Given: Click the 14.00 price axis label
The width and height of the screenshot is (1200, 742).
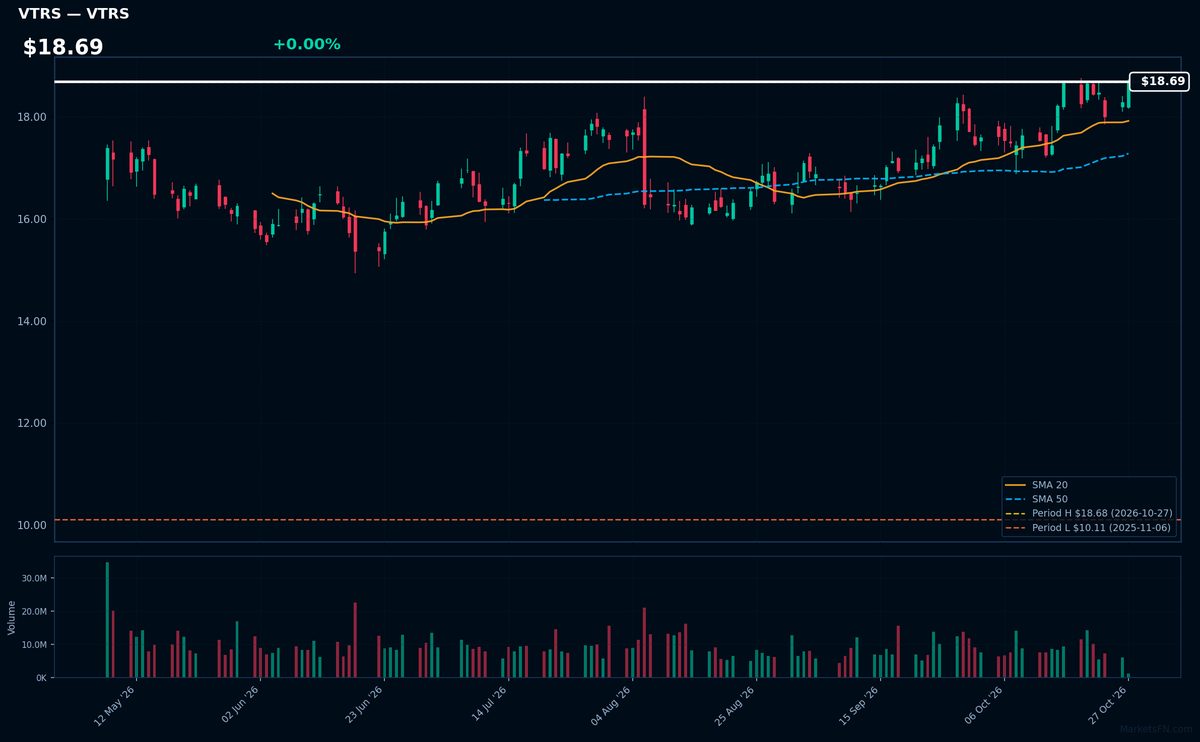Looking at the screenshot, I should (30, 321).
